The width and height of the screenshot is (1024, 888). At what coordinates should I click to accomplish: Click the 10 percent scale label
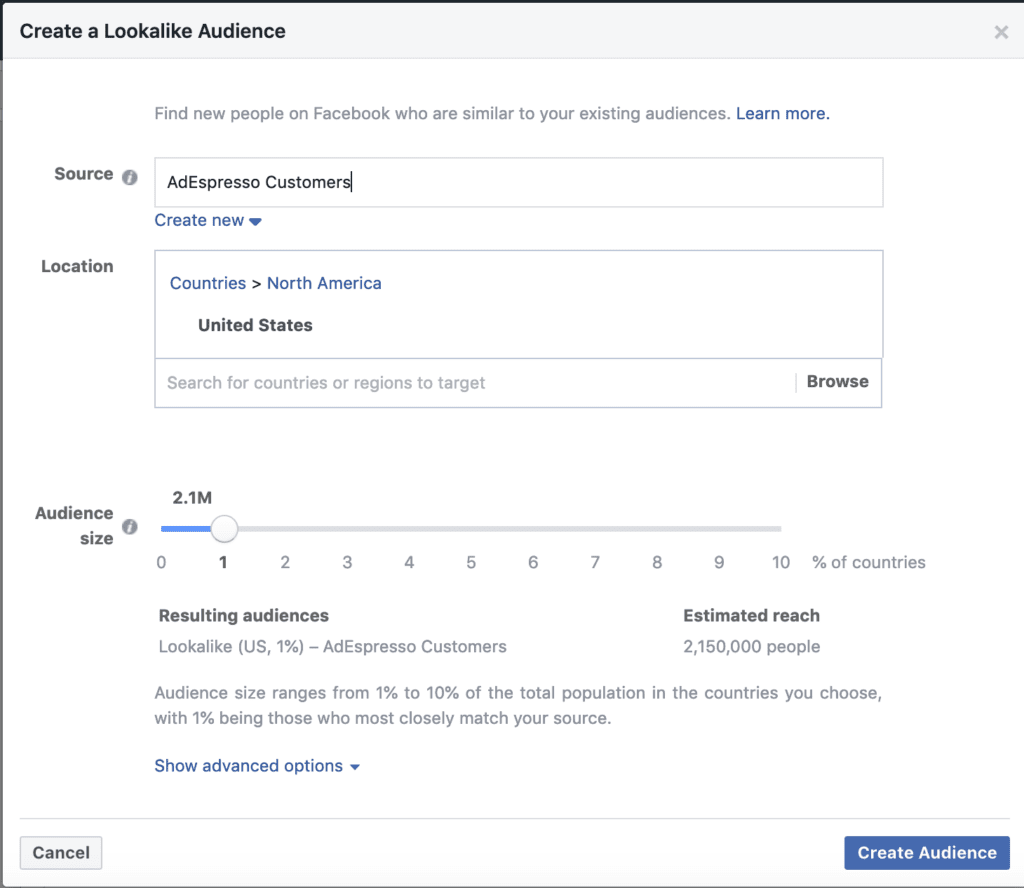[781, 562]
